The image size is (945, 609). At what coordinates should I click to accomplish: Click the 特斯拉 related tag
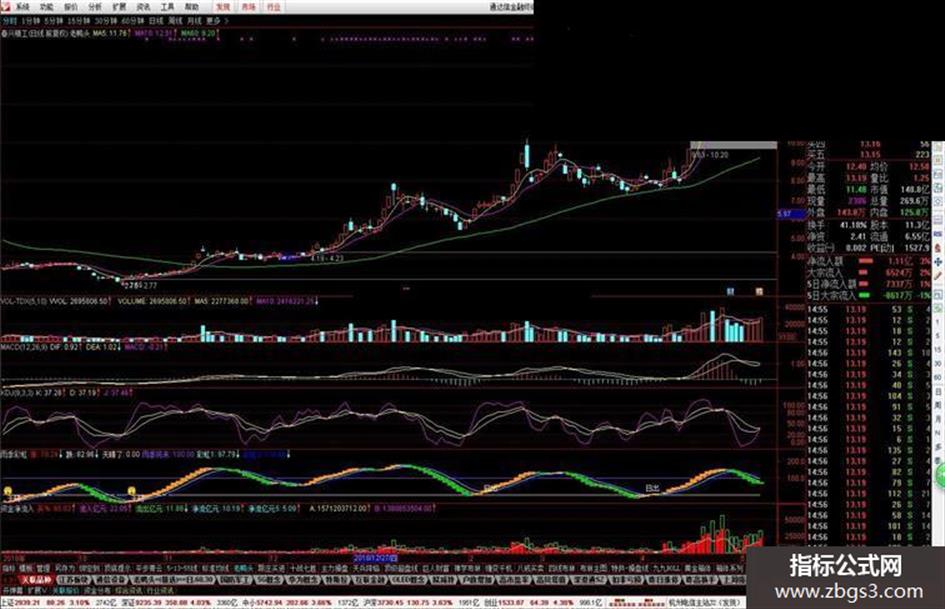[335, 580]
